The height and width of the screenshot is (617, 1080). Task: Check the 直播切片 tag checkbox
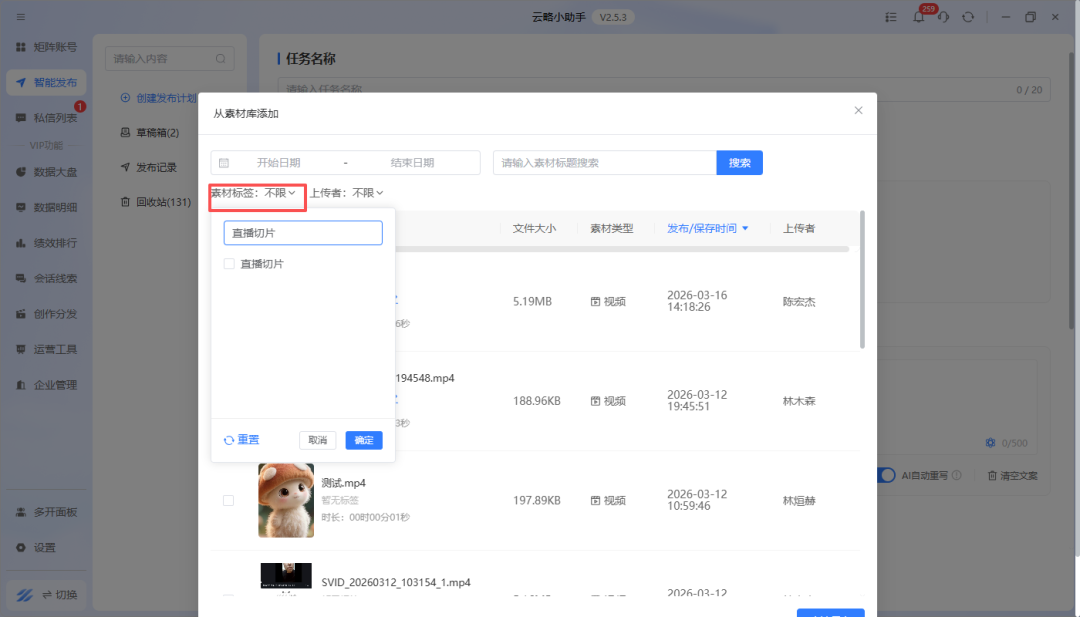pos(229,264)
